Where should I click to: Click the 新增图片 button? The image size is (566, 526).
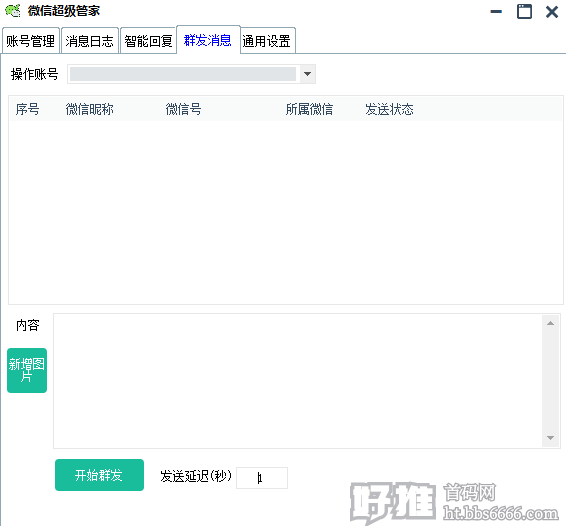click(27, 370)
